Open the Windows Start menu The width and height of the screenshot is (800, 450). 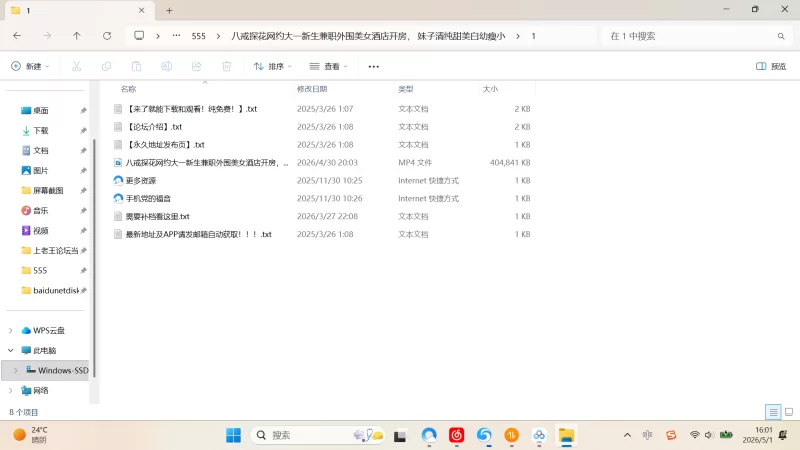click(x=233, y=435)
